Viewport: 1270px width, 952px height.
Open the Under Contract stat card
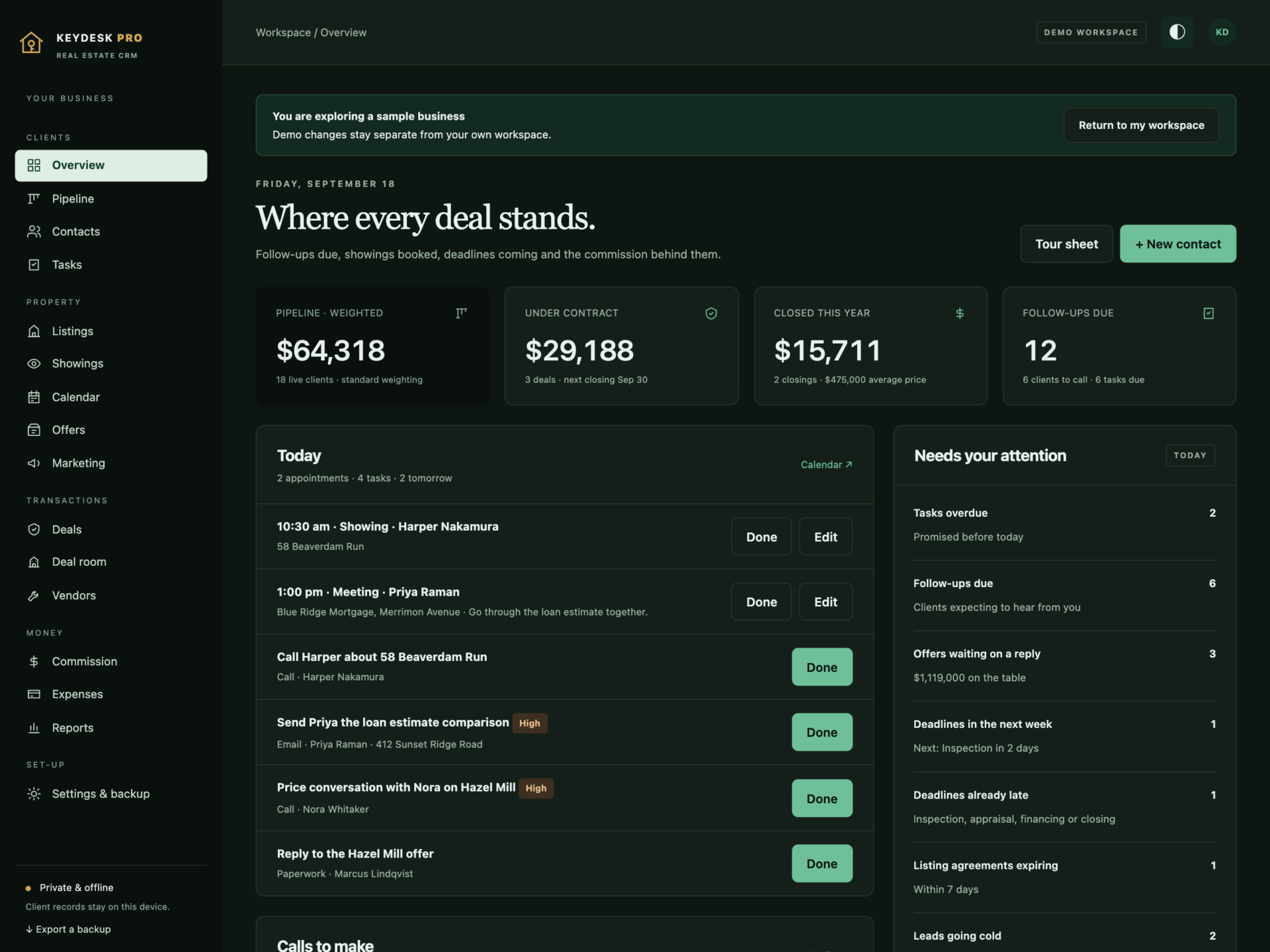[621, 346]
